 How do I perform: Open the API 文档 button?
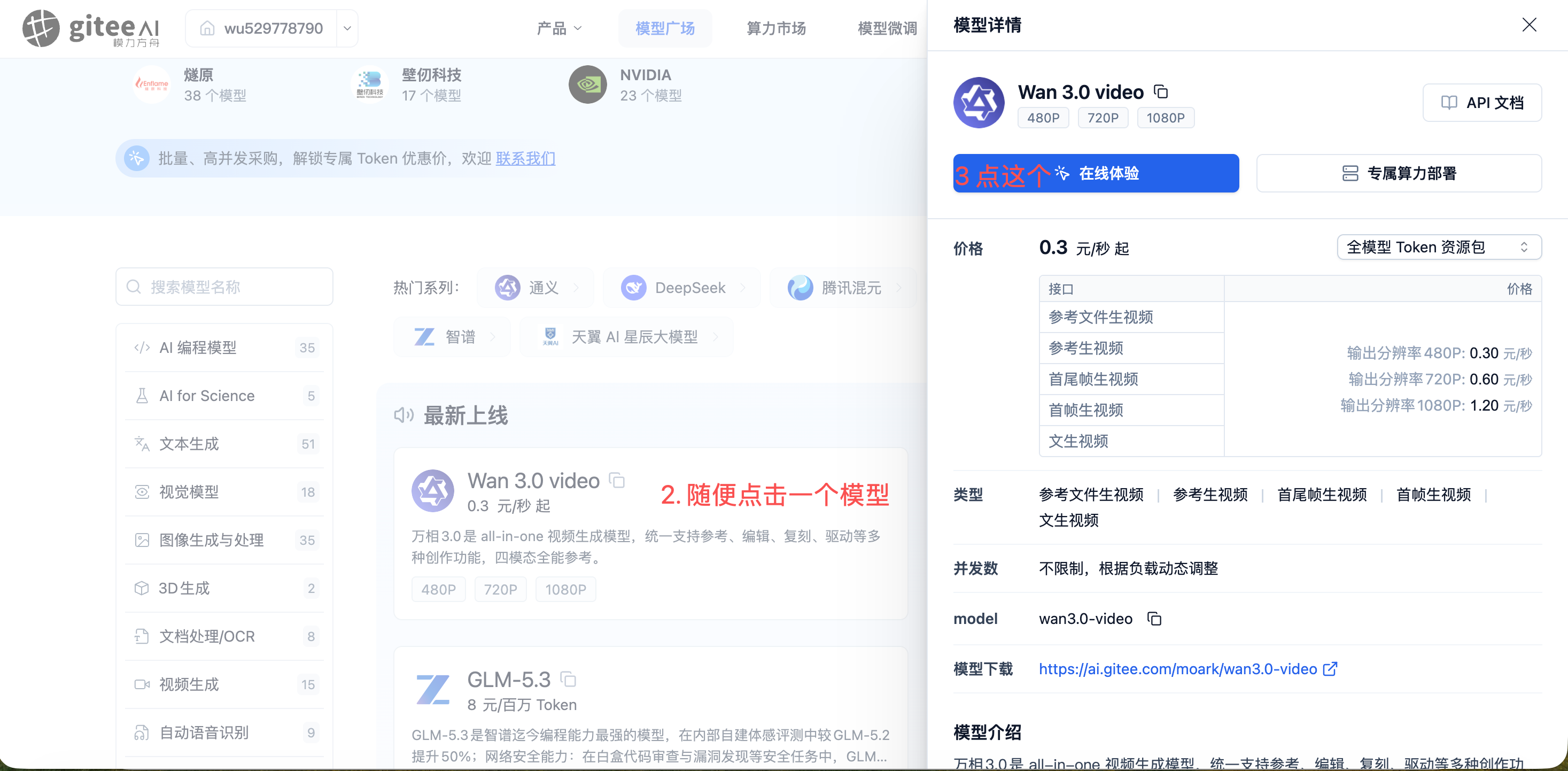click(1481, 102)
